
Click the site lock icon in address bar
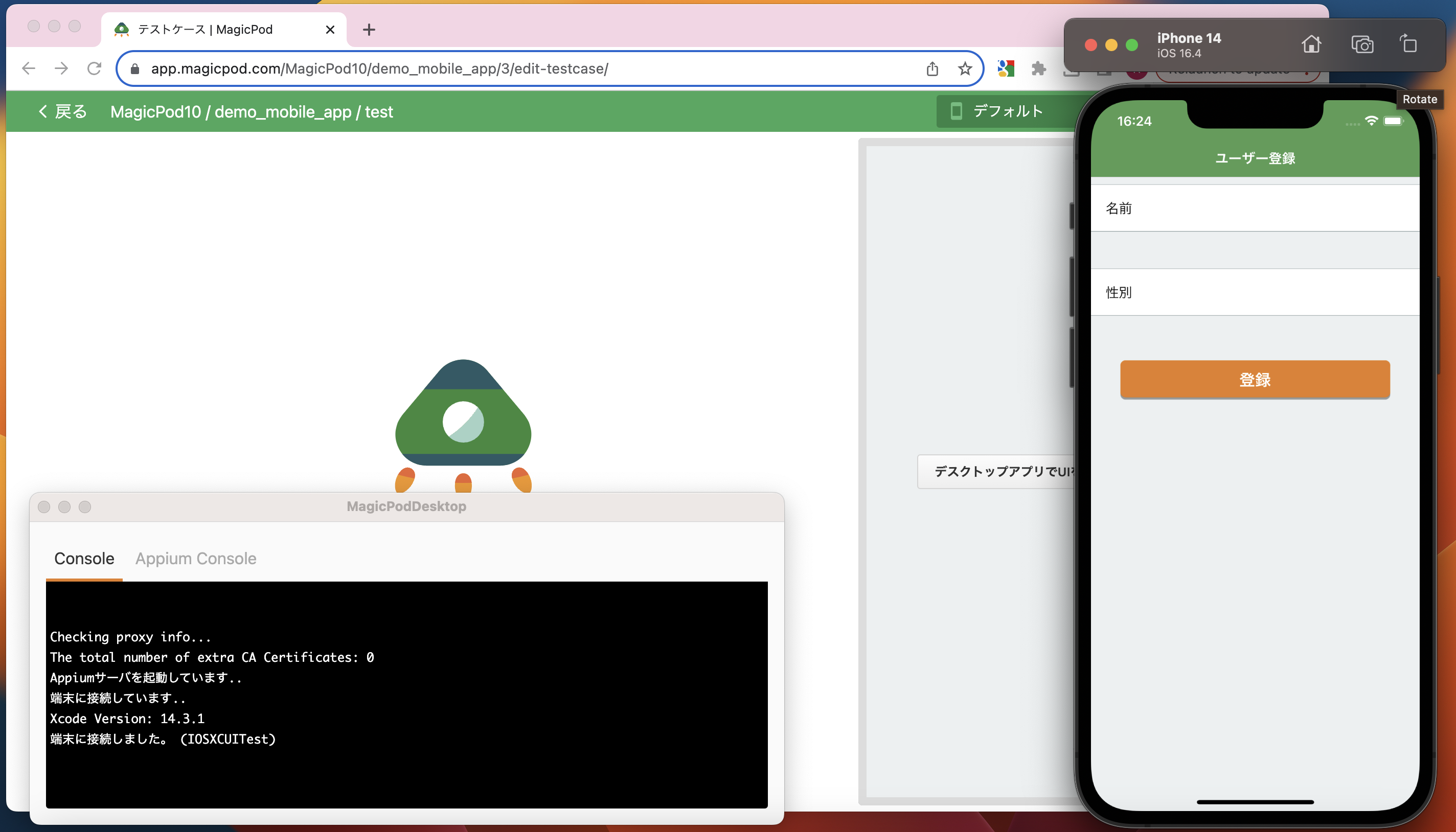[x=135, y=68]
